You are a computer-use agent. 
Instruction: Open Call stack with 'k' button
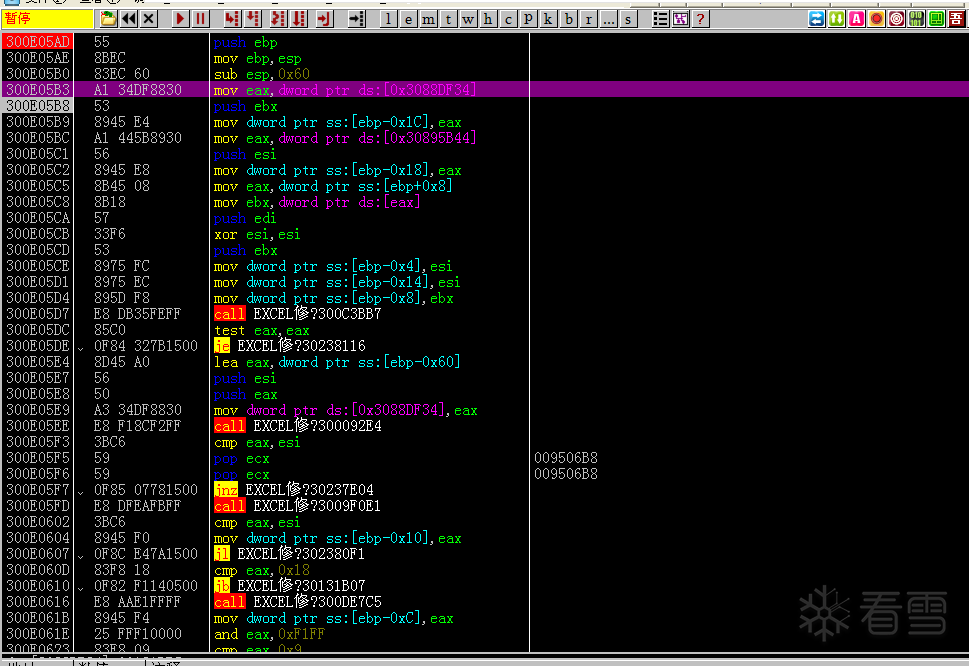[x=548, y=19]
